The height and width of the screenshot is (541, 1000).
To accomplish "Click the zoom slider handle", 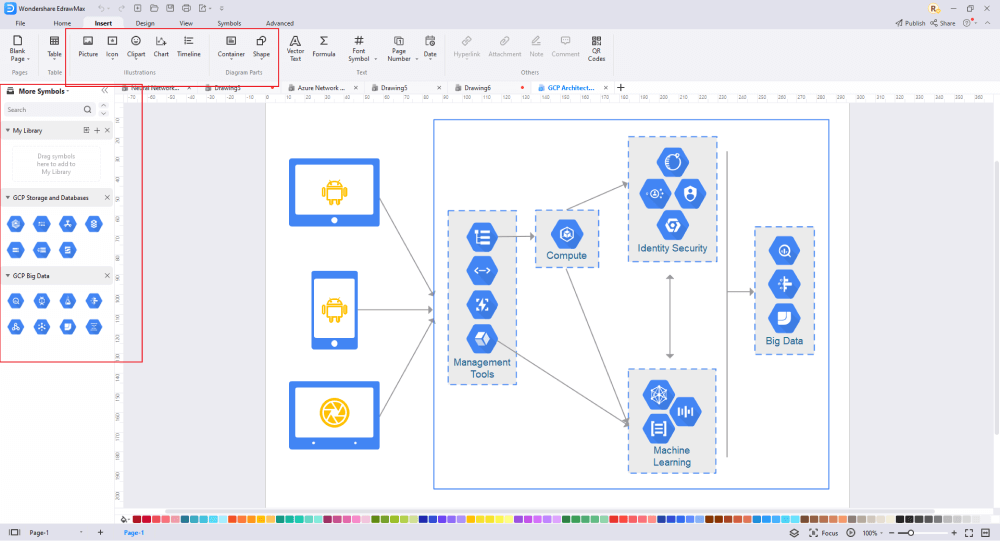I will [x=911, y=533].
